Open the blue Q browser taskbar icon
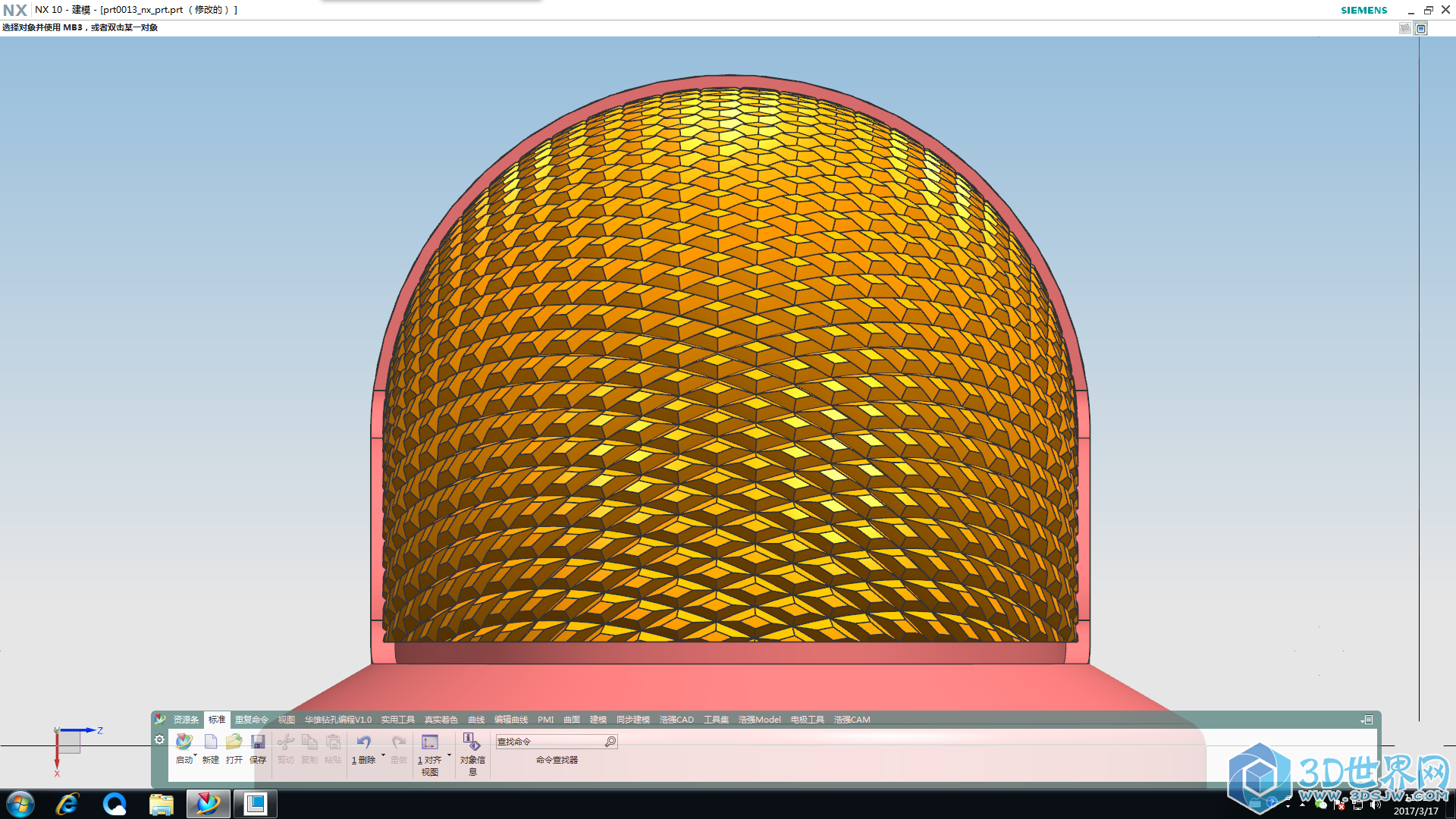Viewport: 1456px width, 819px height. (x=115, y=804)
